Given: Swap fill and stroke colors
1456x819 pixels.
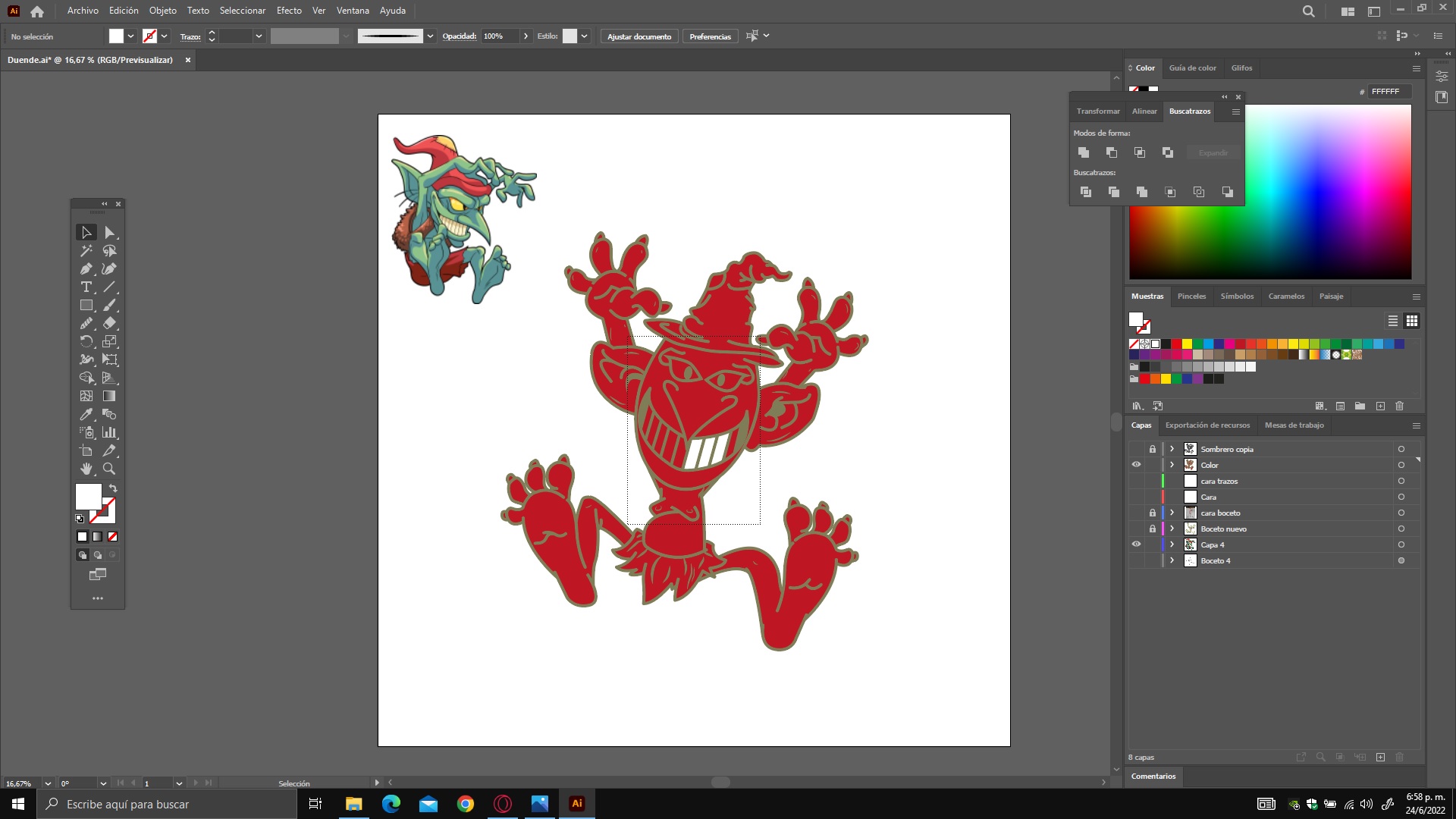Looking at the screenshot, I should pyautogui.click(x=113, y=488).
